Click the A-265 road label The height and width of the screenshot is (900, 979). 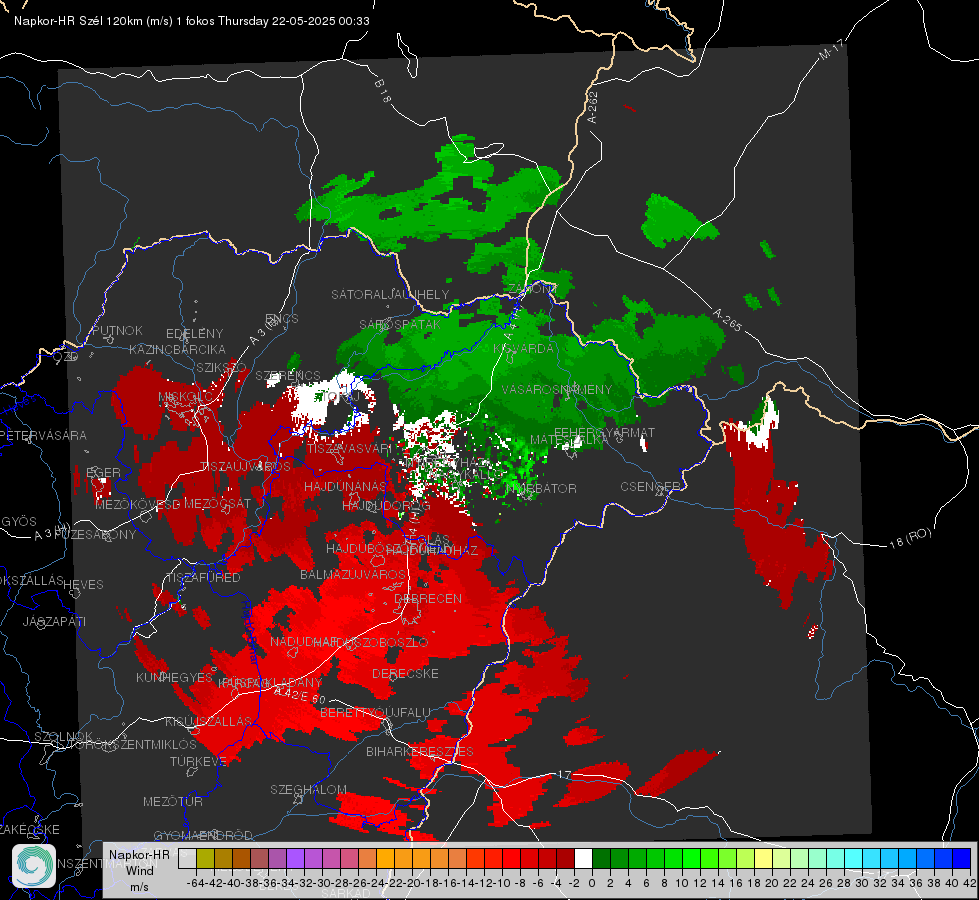[x=727, y=320]
